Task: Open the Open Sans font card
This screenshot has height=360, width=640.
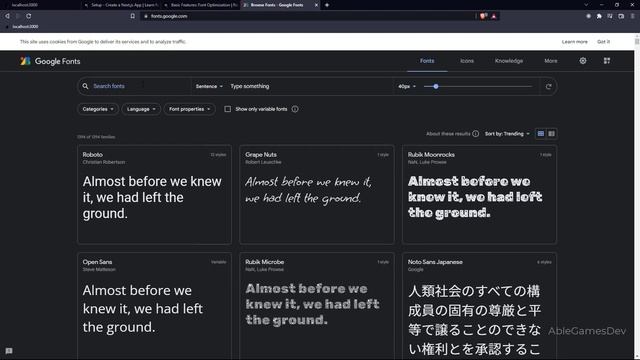Action: point(154,306)
